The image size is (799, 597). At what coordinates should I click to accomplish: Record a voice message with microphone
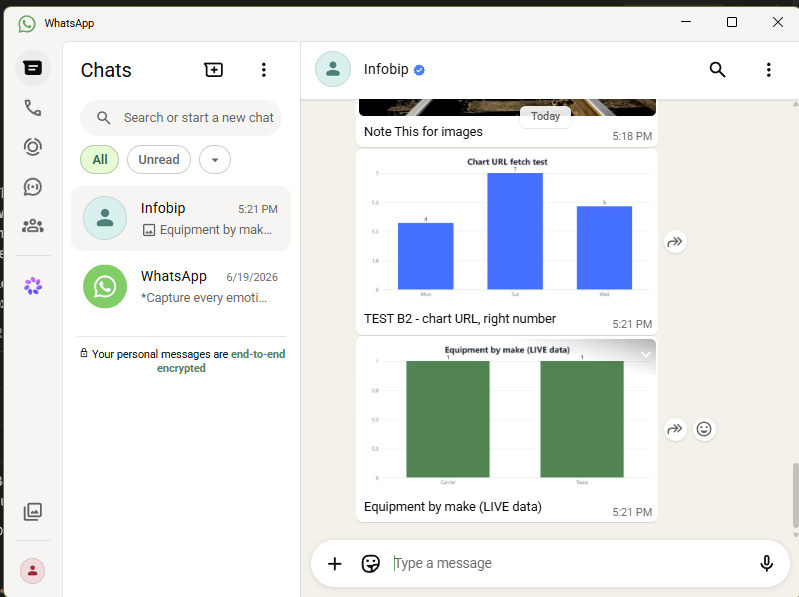click(766, 563)
